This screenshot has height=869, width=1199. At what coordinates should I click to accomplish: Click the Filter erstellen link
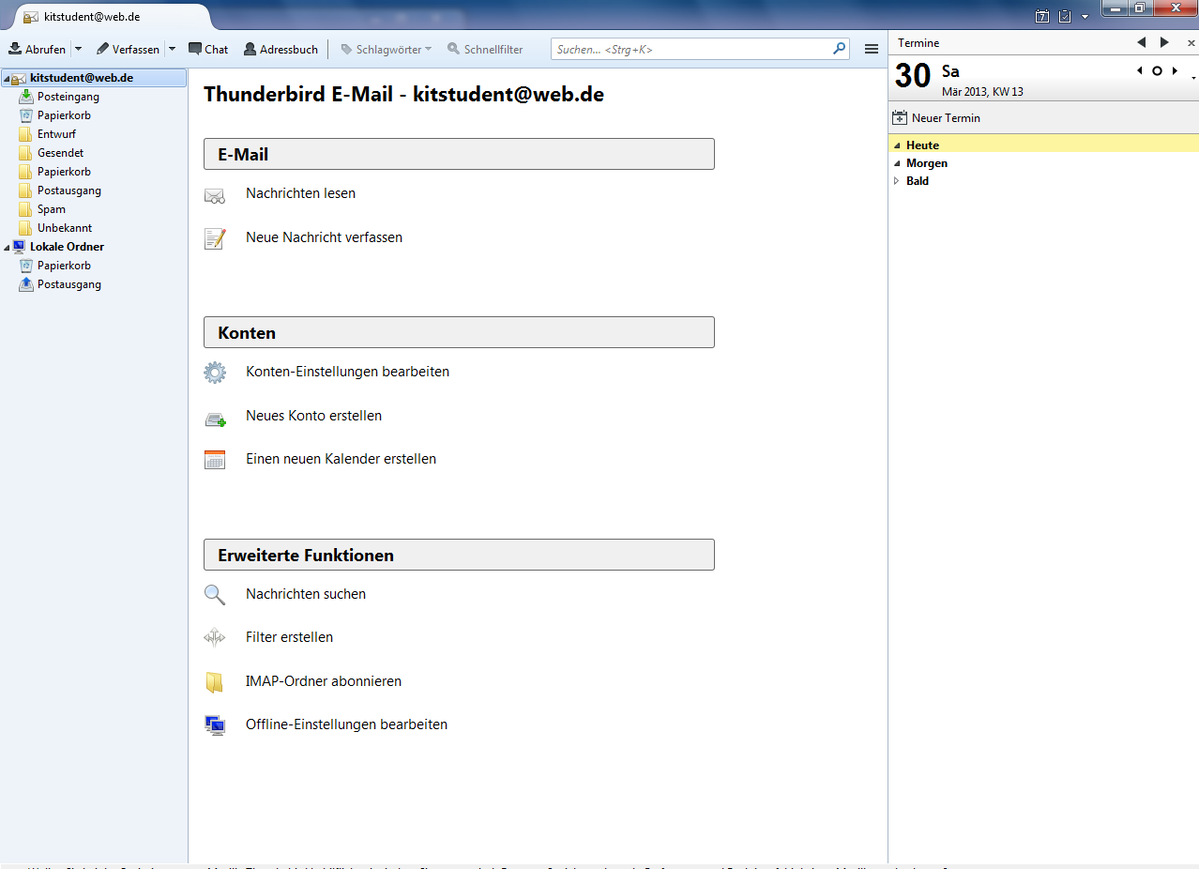[x=289, y=637]
